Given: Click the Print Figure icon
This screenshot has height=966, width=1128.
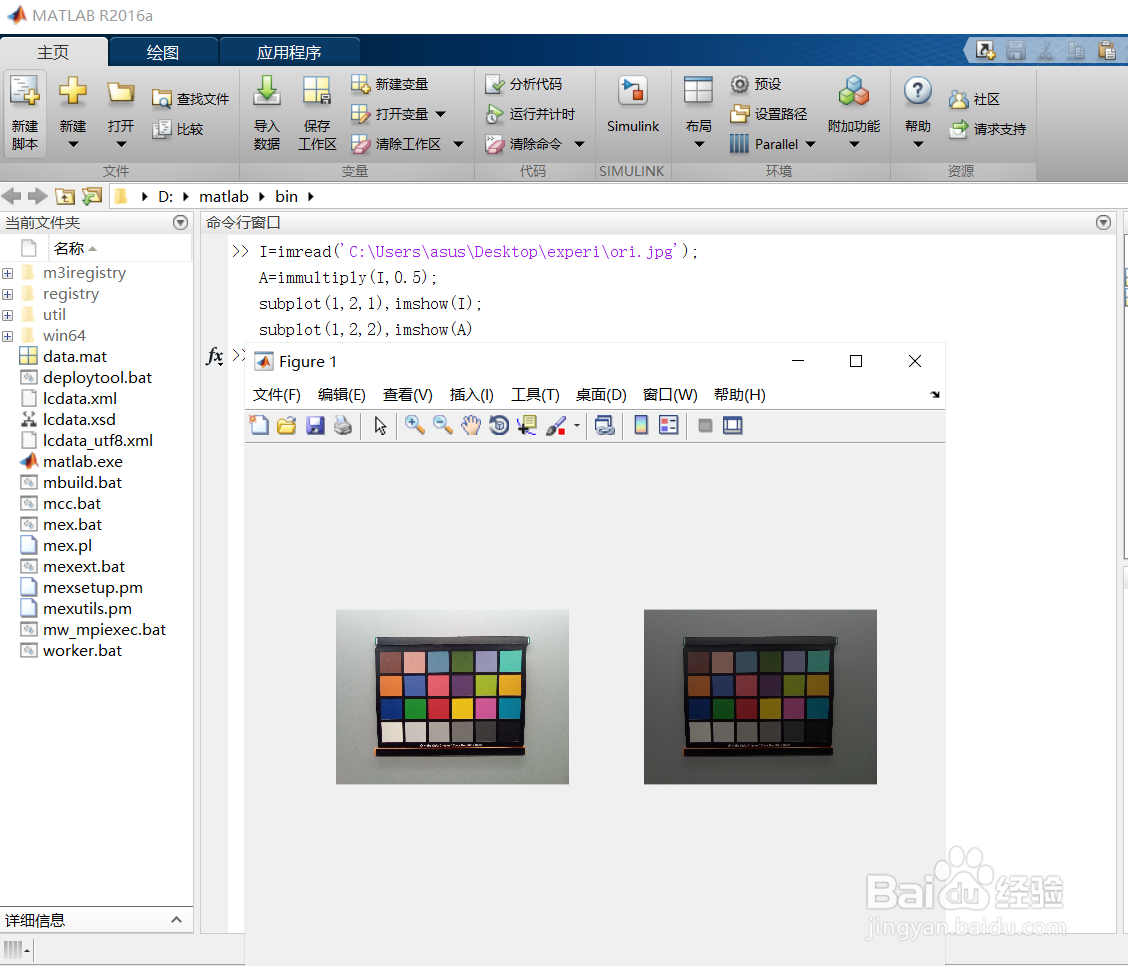Looking at the screenshot, I should pyautogui.click(x=343, y=426).
